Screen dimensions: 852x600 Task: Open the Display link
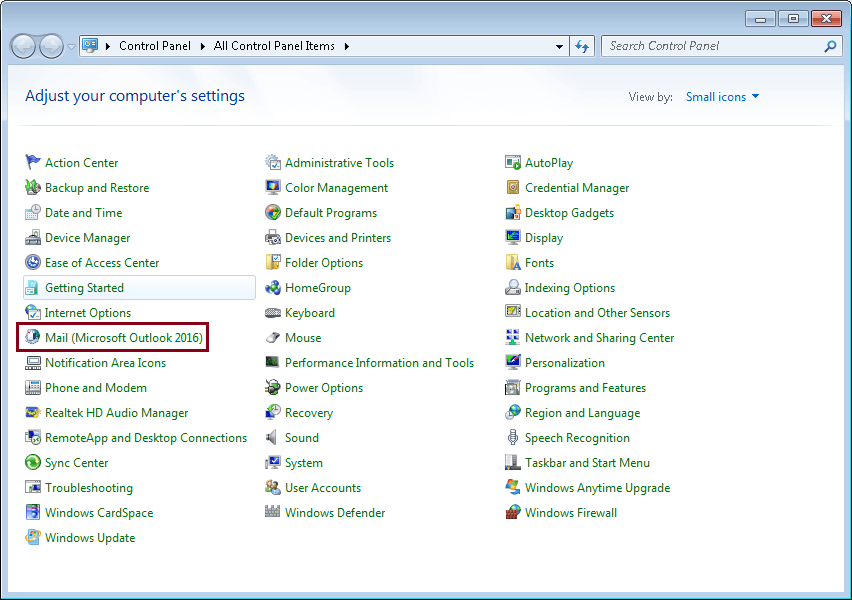click(x=543, y=238)
